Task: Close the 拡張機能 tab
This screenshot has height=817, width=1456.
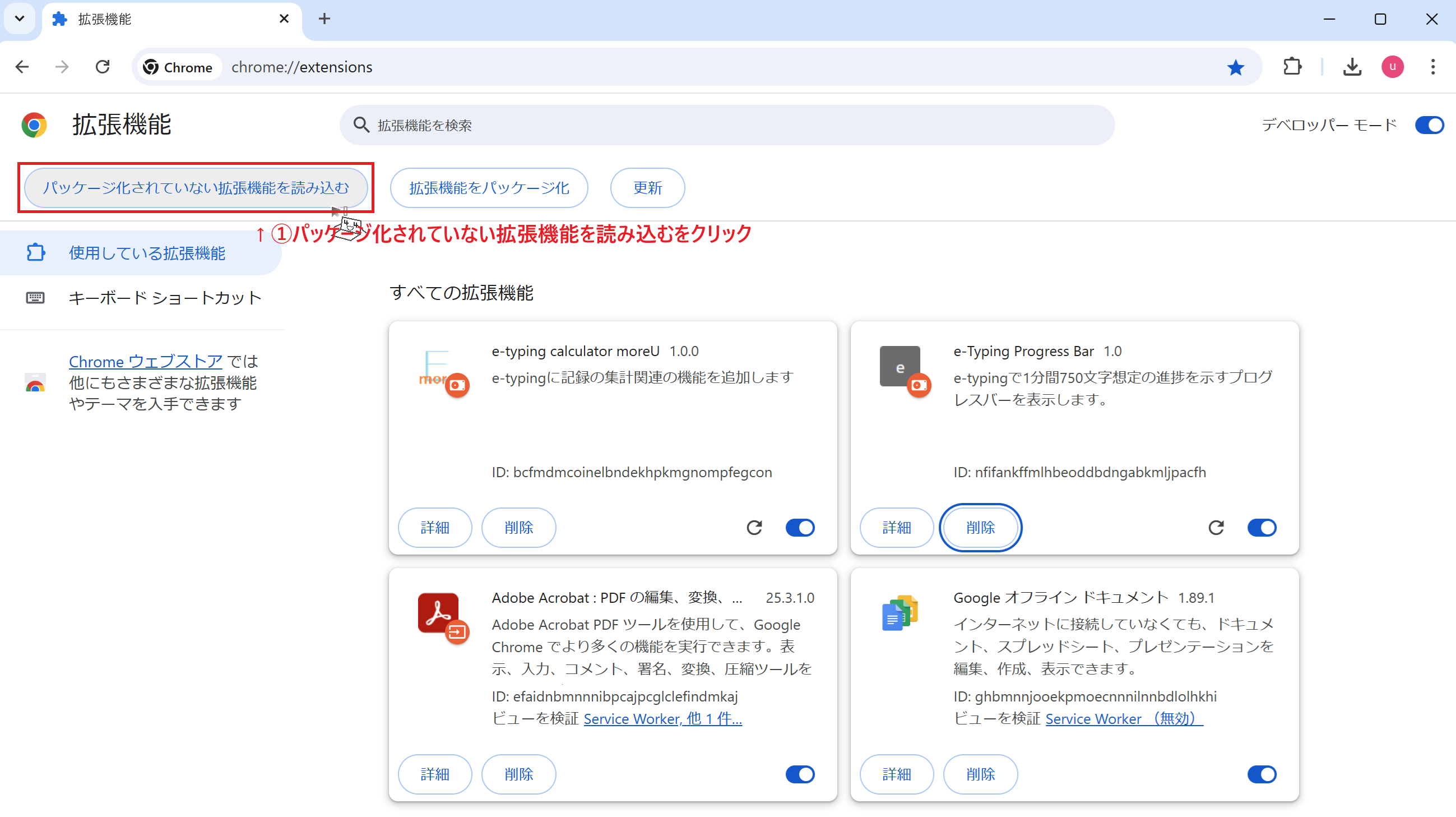Action: (x=284, y=19)
